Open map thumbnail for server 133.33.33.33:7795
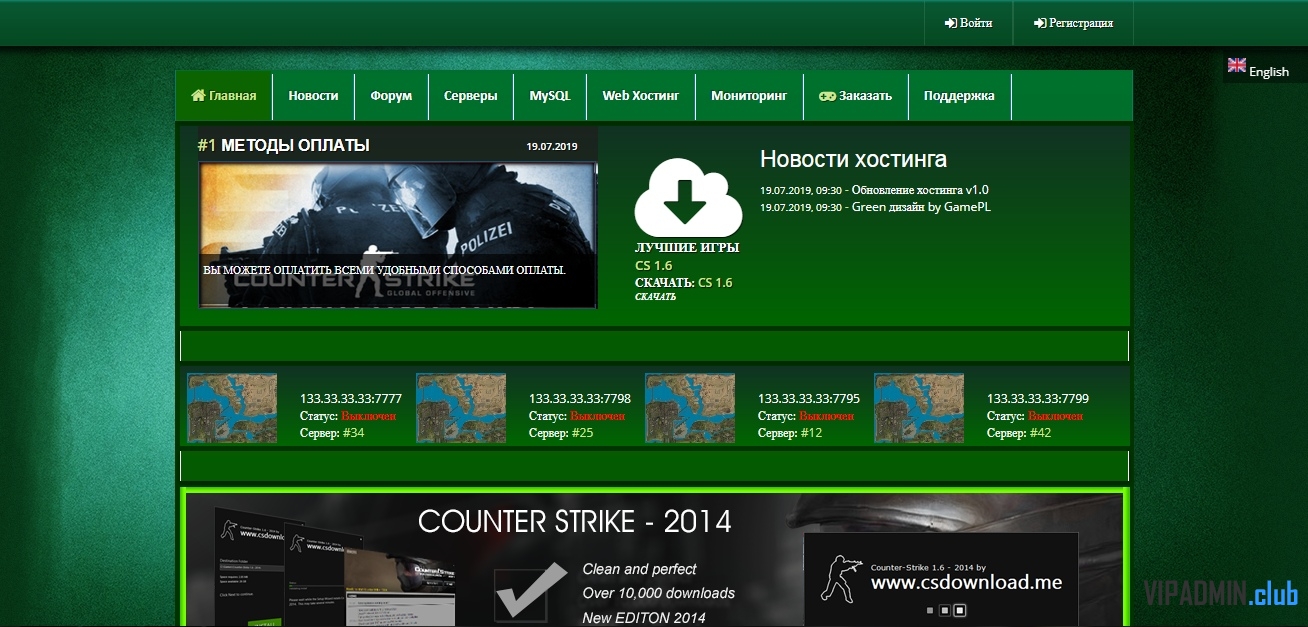The height and width of the screenshot is (627, 1308). pyautogui.click(x=690, y=408)
